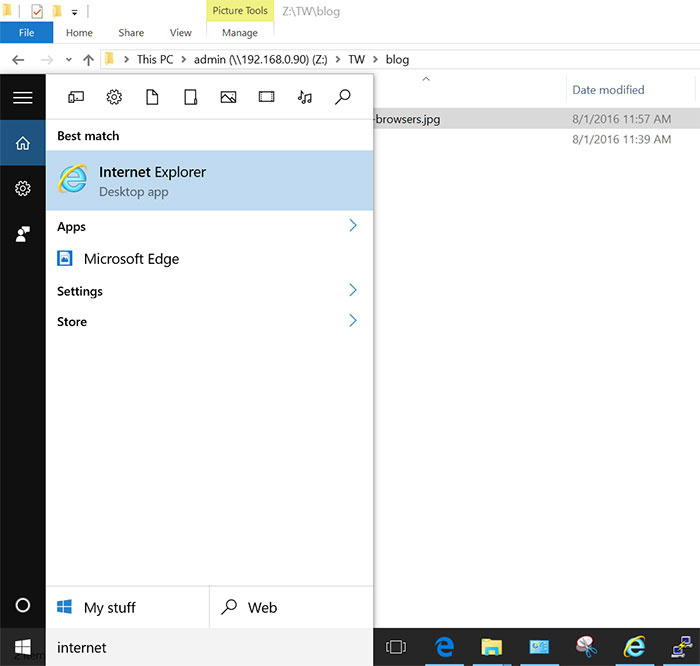Select the browsers.jpg file row
The image size is (700, 666).
coord(537,119)
